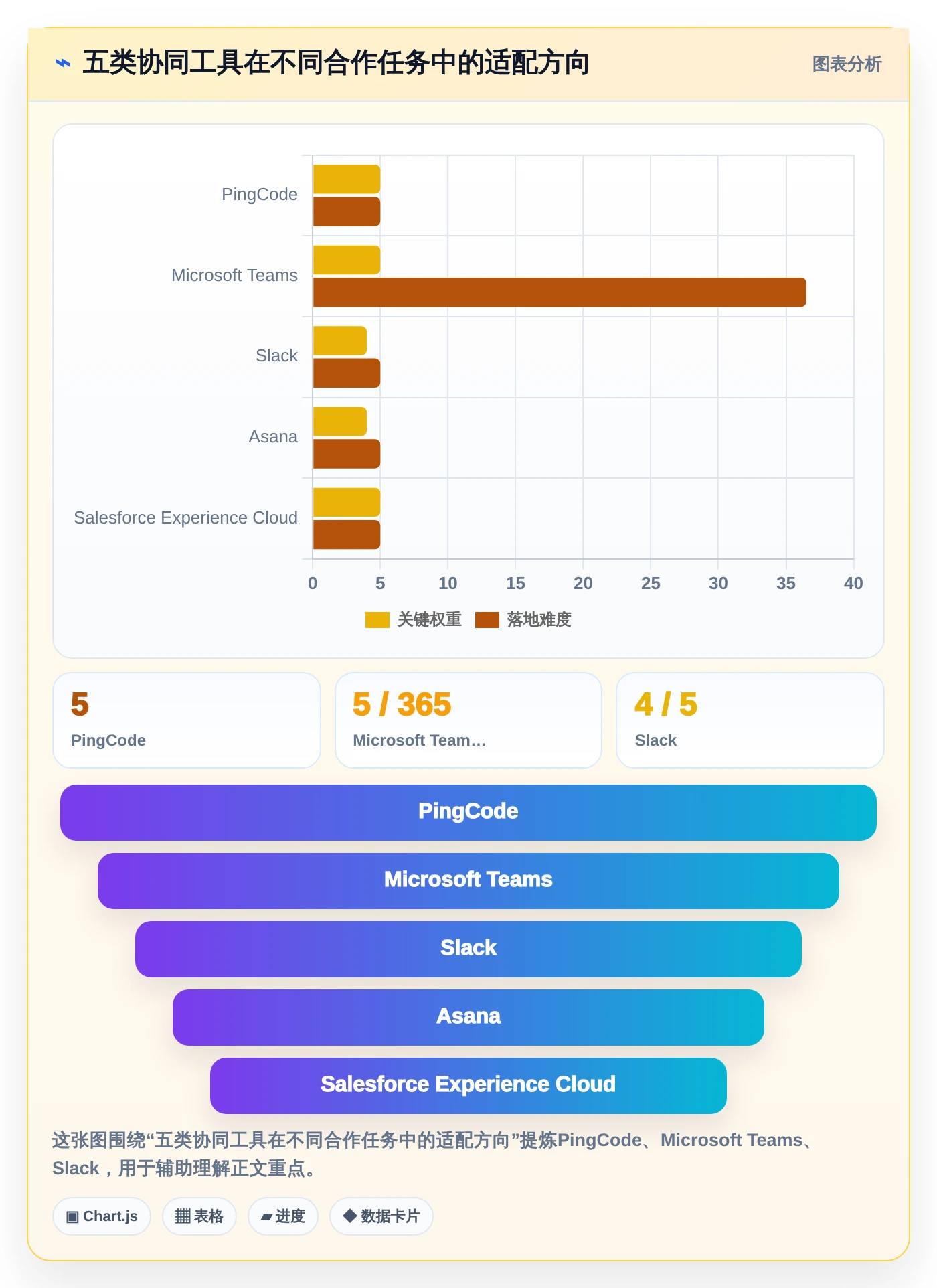
Task: Open the Slack 4 / 5 stat card
Action: pyautogui.click(x=750, y=720)
